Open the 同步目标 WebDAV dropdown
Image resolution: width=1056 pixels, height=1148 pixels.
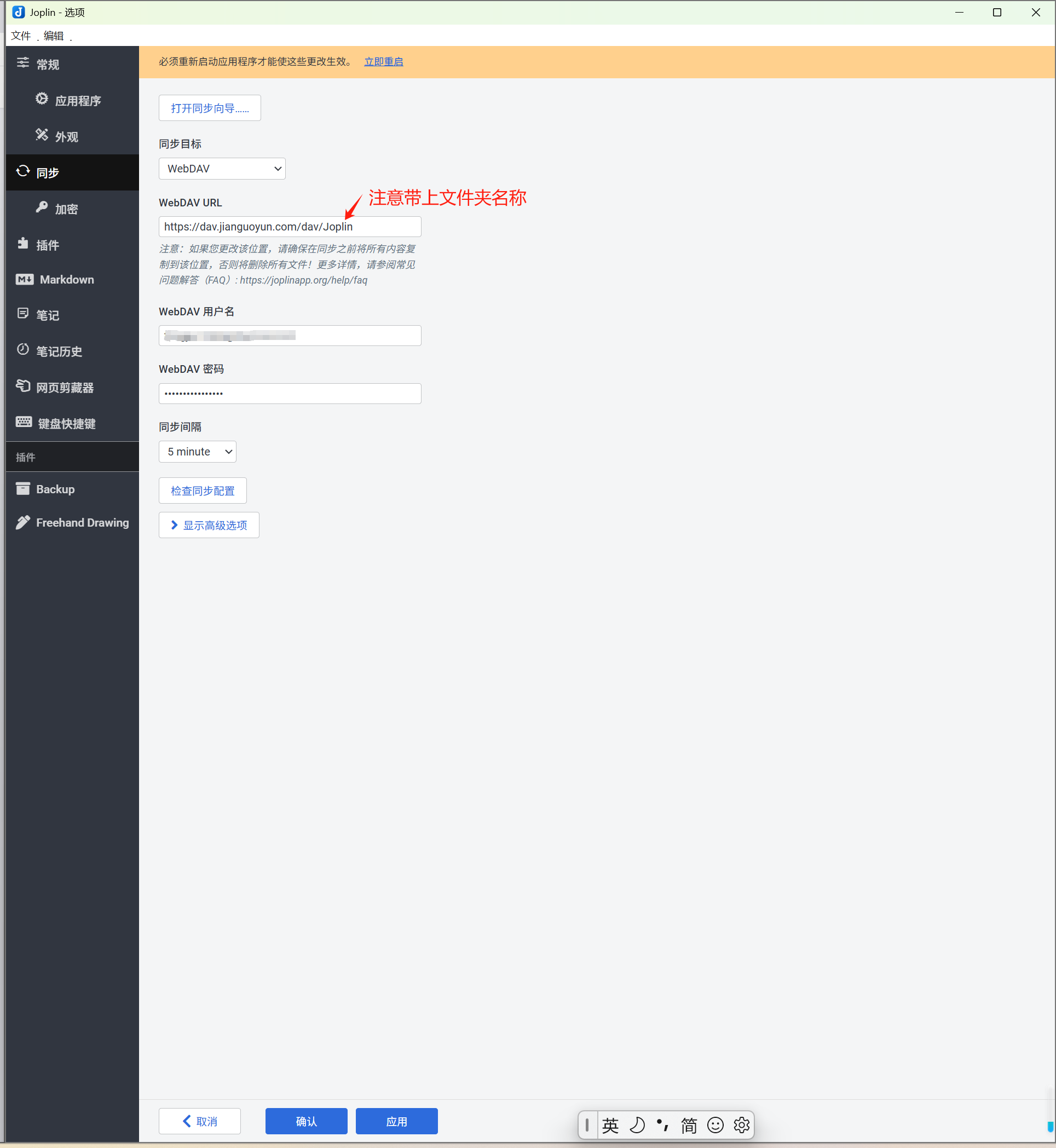coord(222,169)
